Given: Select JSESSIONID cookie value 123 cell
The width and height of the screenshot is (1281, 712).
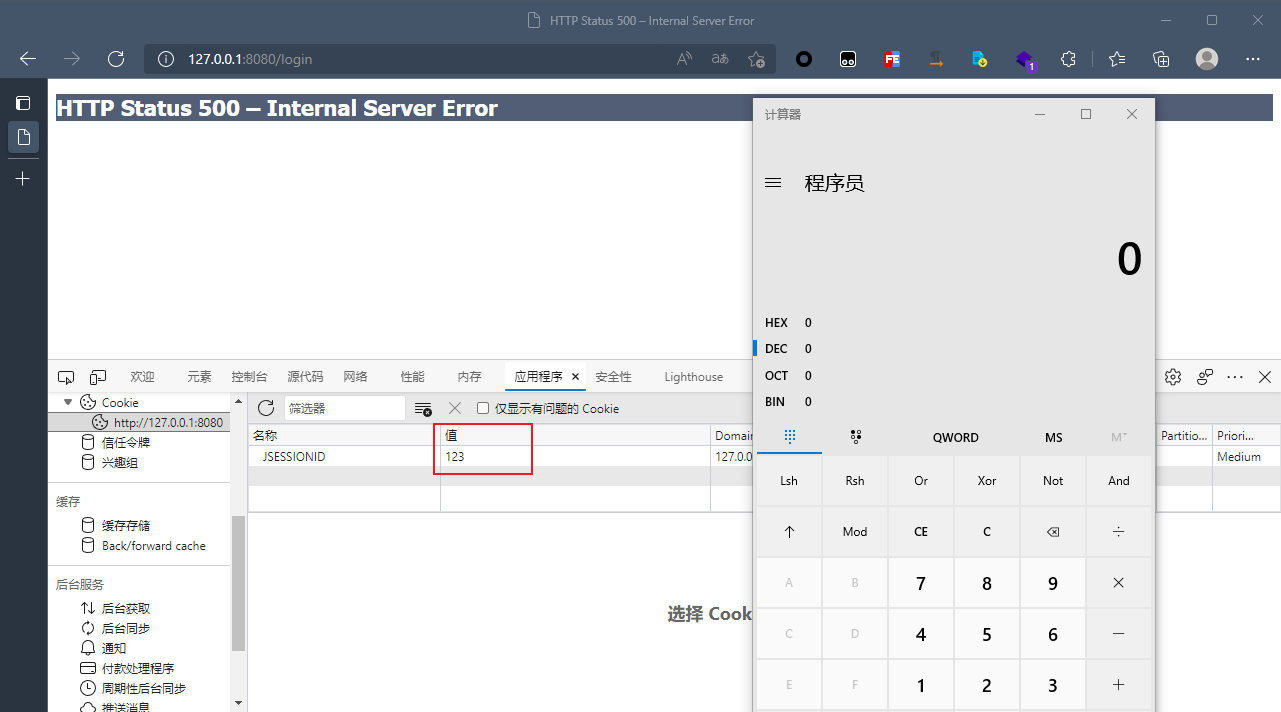Looking at the screenshot, I should 576,456.
